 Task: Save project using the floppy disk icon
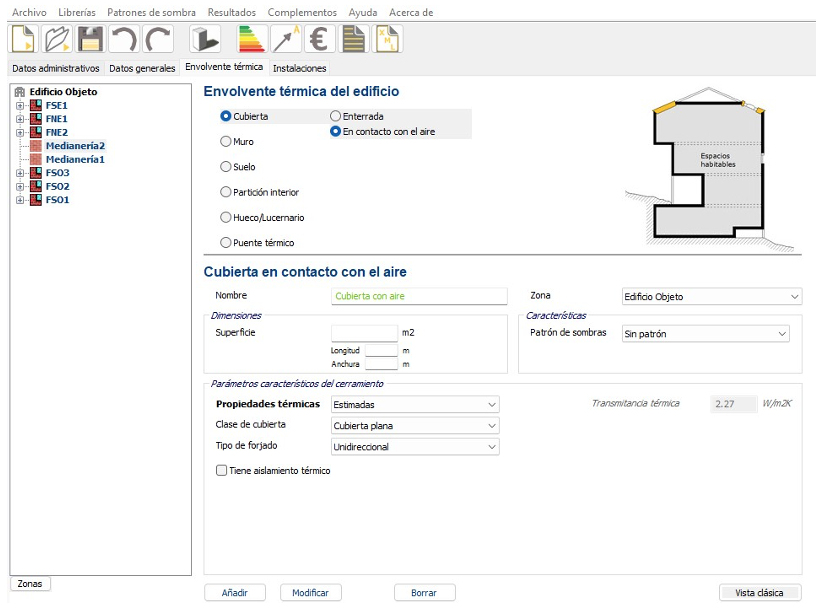coord(90,40)
